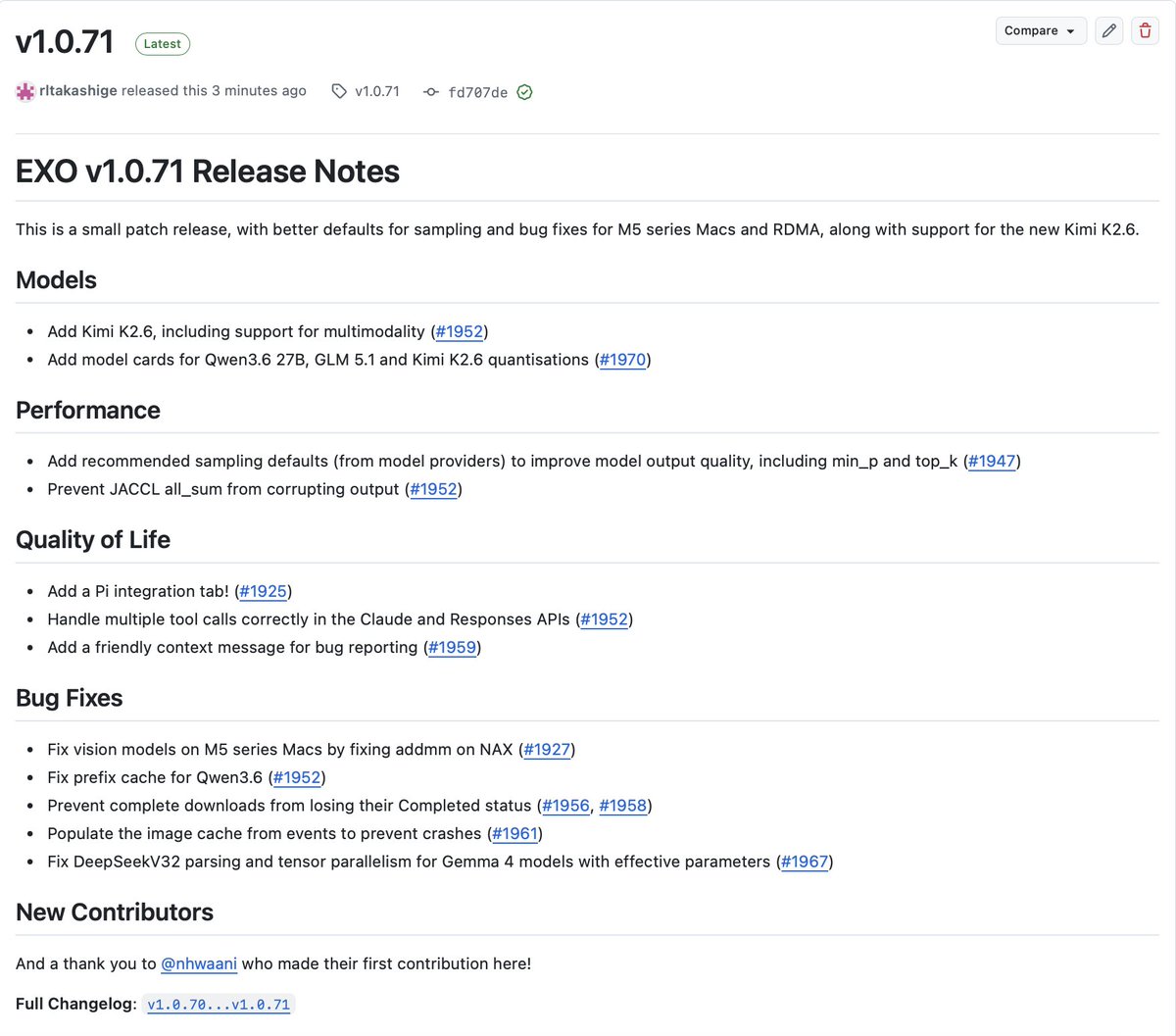Open @nhwaani contributor profile link
1176x1036 pixels.
point(199,963)
